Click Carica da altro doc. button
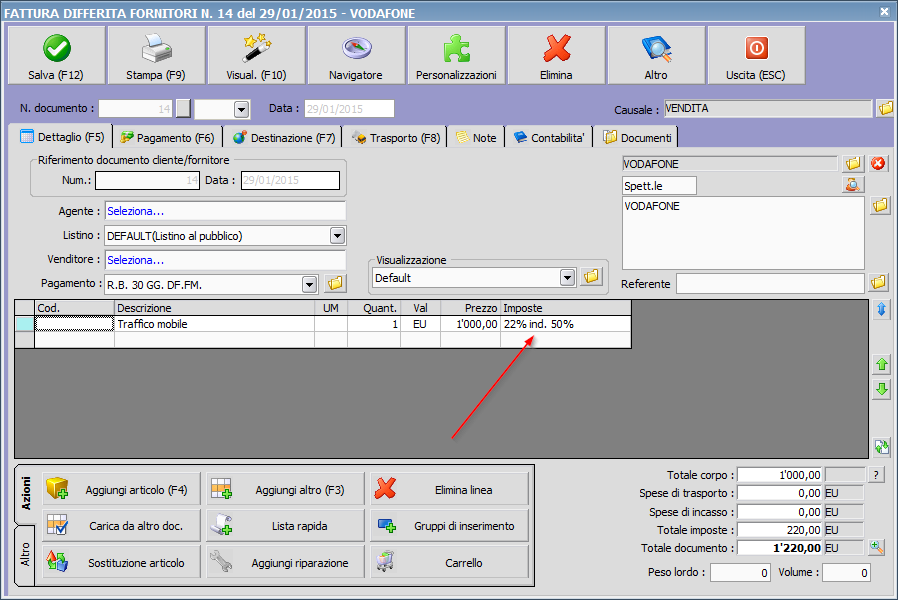The width and height of the screenshot is (898, 600). pyautogui.click(x=121, y=526)
